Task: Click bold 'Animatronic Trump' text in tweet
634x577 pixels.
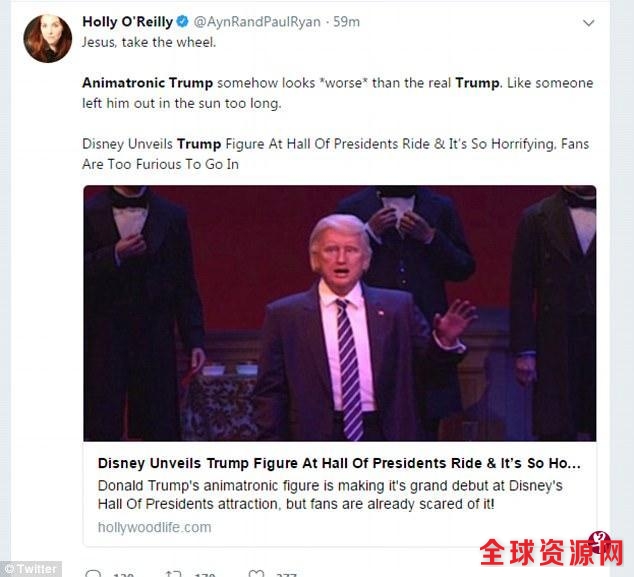Action: [x=148, y=83]
